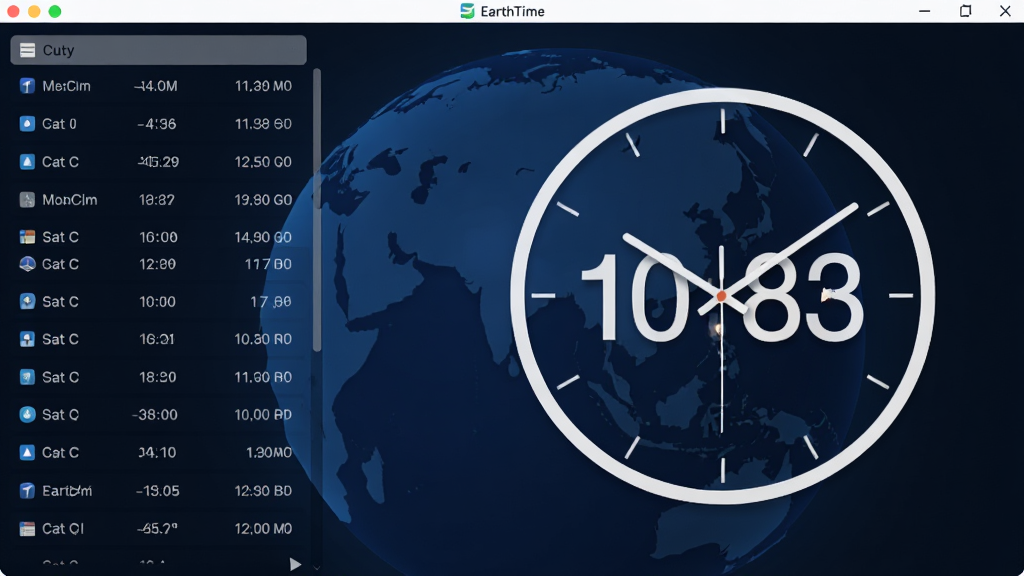Click the green macOS zoom button
Viewport: 1024px width, 576px height.
pos(55,11)
